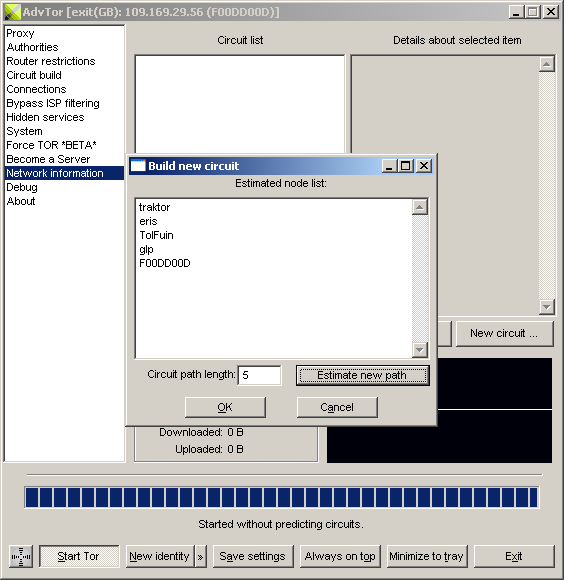
Task: Click node list scroll up arrow
Action: (x=420, y=207)
